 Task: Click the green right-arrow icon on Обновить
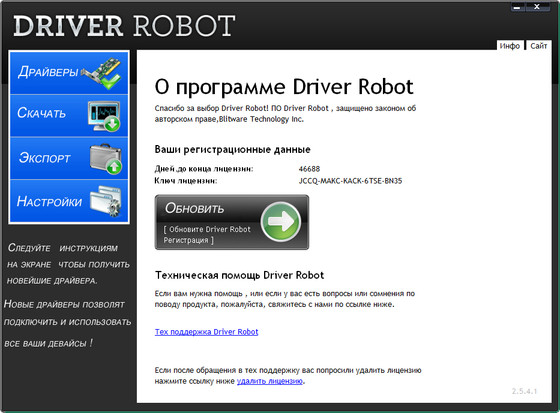[281, 222]
